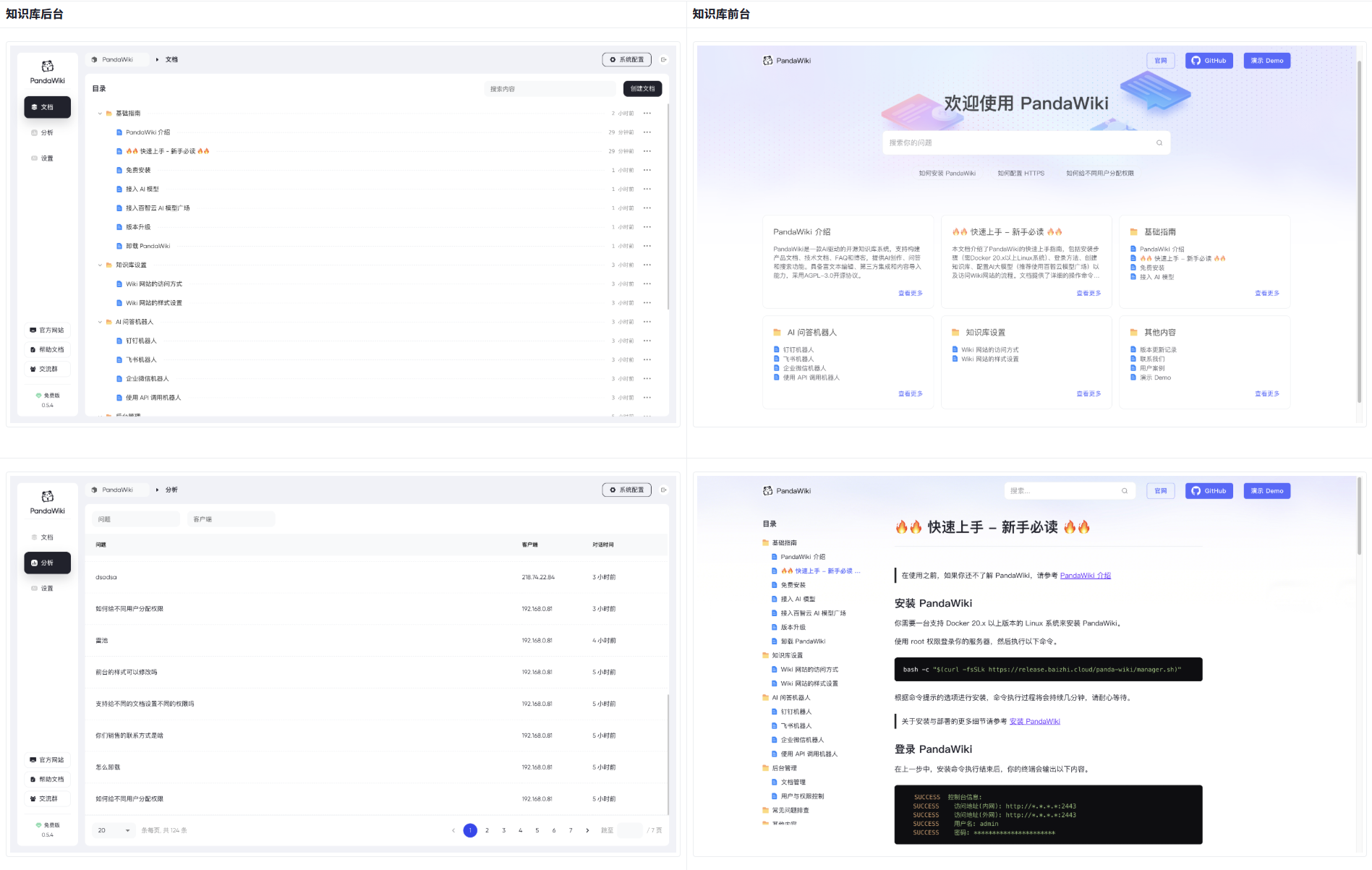
Task: Click suggested question 如何配置 HTTPS
Action: pyautogui.click(x=1021, y=174)
